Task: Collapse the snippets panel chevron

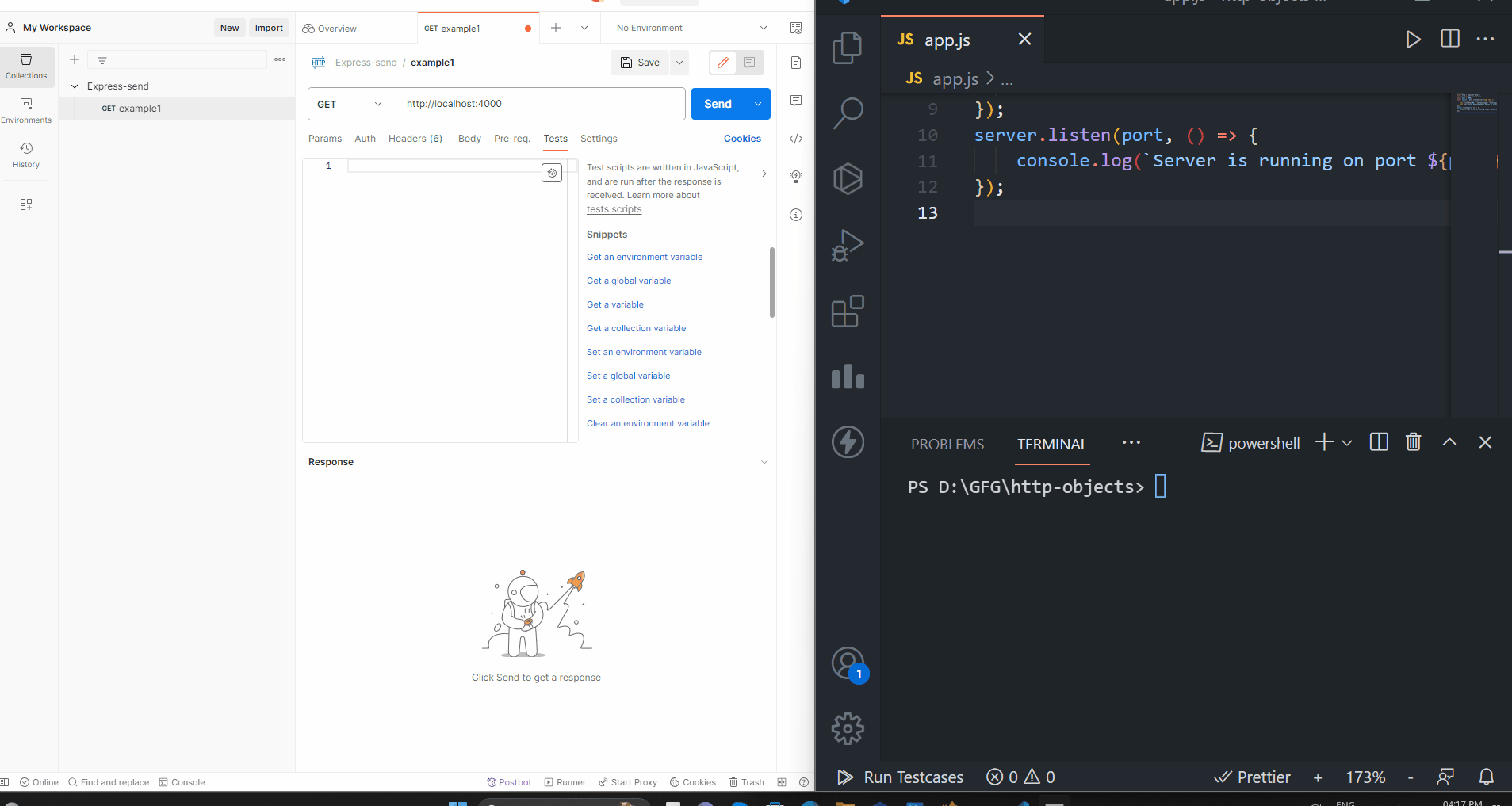Action: pos(764,174)
